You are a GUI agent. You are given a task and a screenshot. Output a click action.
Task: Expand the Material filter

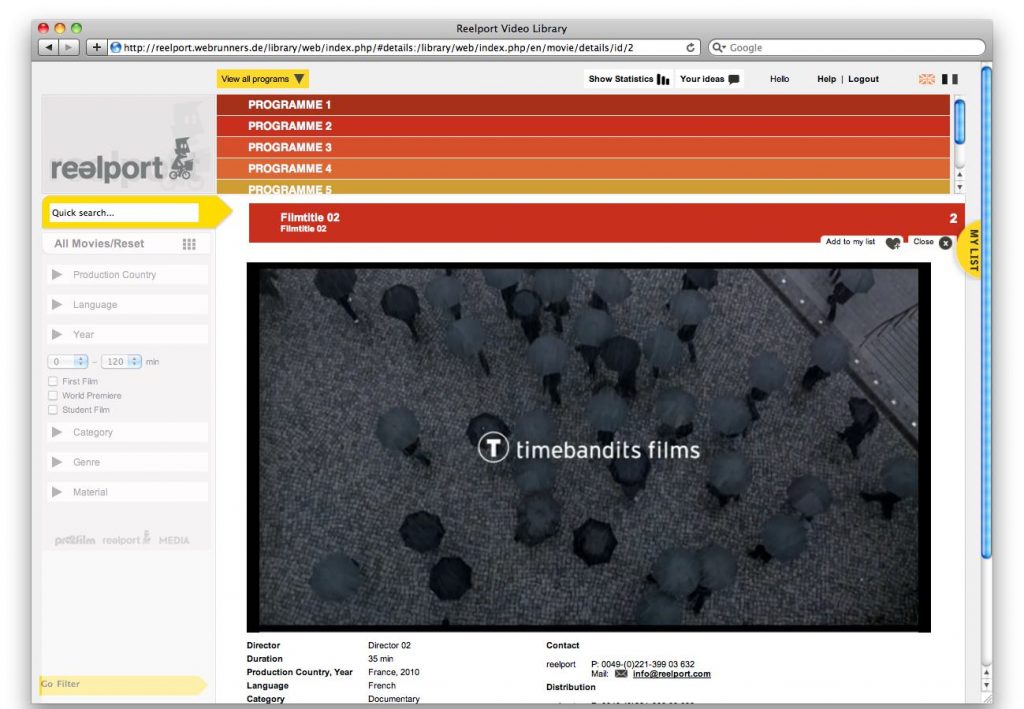127,492
